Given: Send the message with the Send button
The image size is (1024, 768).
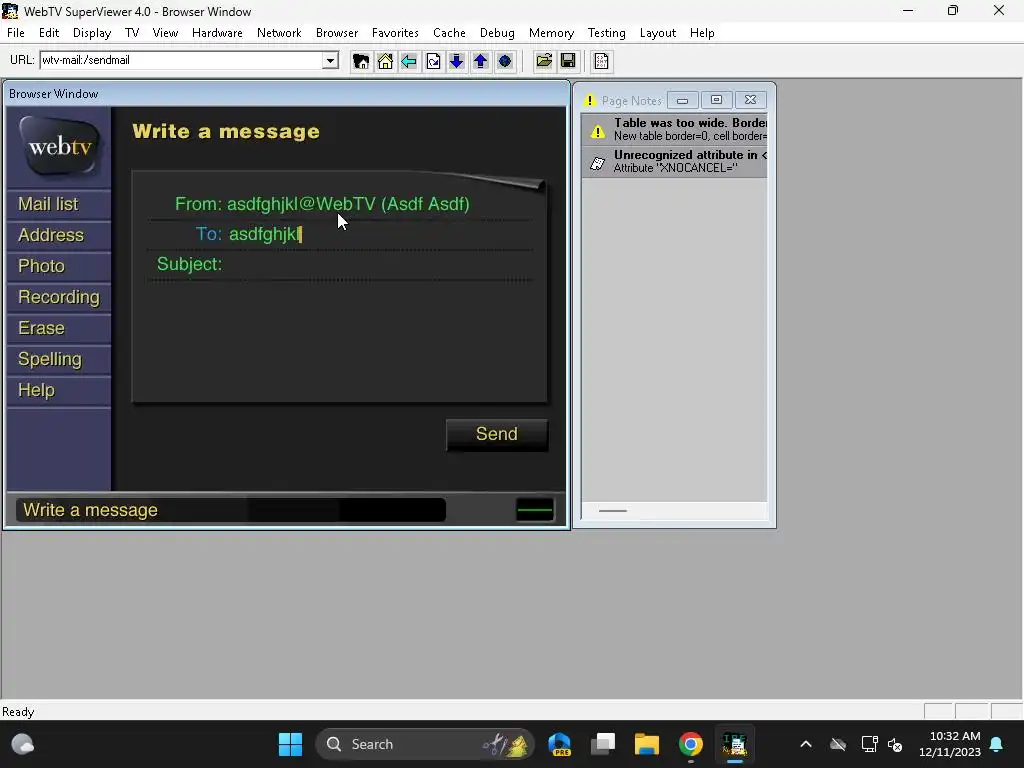Looking at the screenshot, I should click(x=497, y=434).
